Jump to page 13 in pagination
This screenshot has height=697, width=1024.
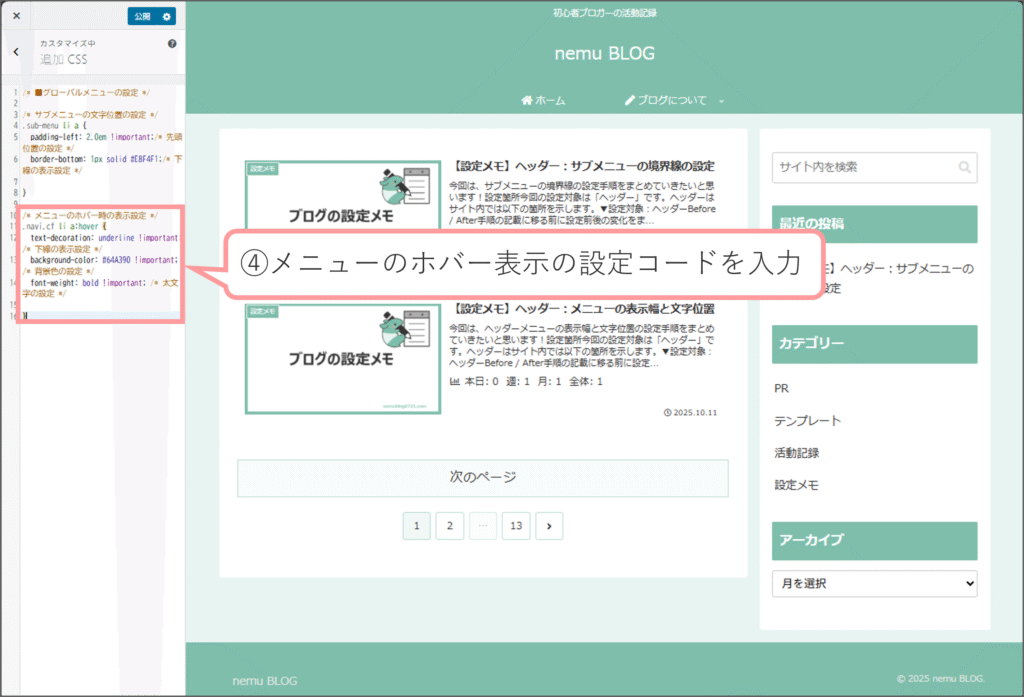(x=516, y=525)
